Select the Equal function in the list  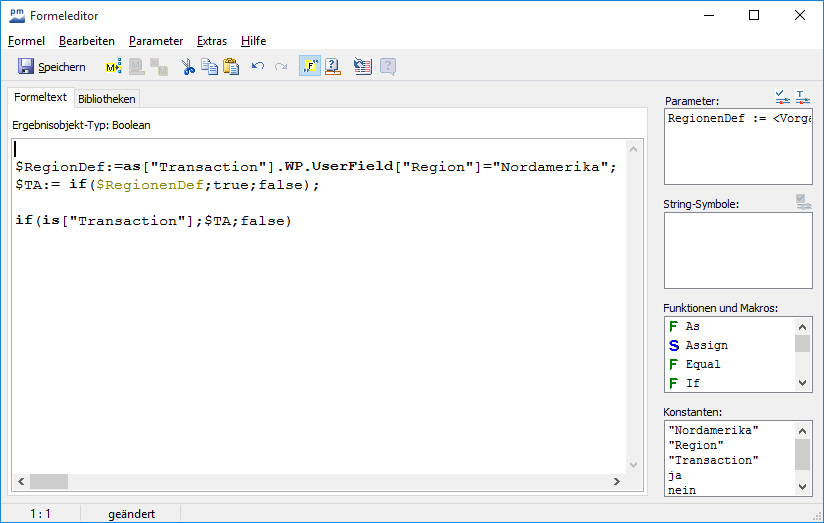point(703,364)
